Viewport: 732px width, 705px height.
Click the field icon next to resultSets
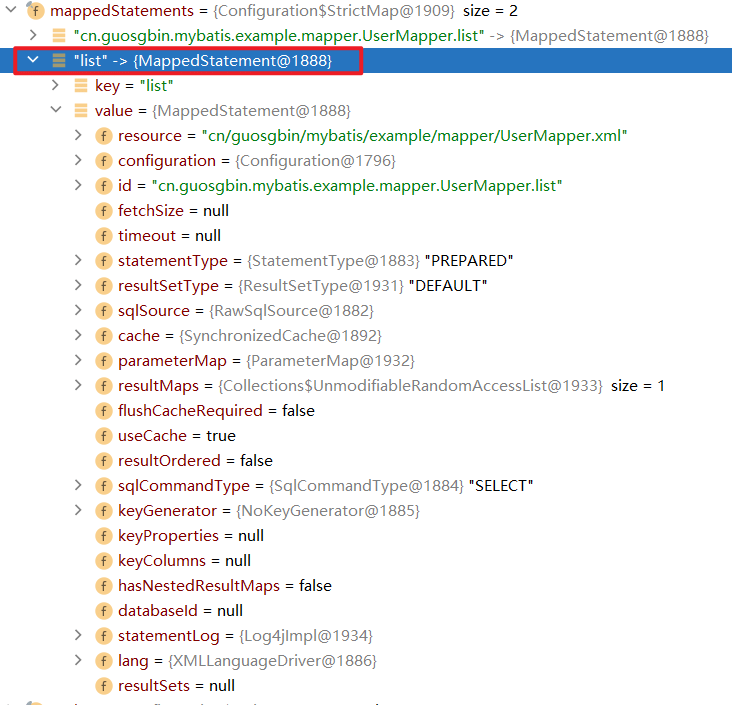tap(104, 686)
